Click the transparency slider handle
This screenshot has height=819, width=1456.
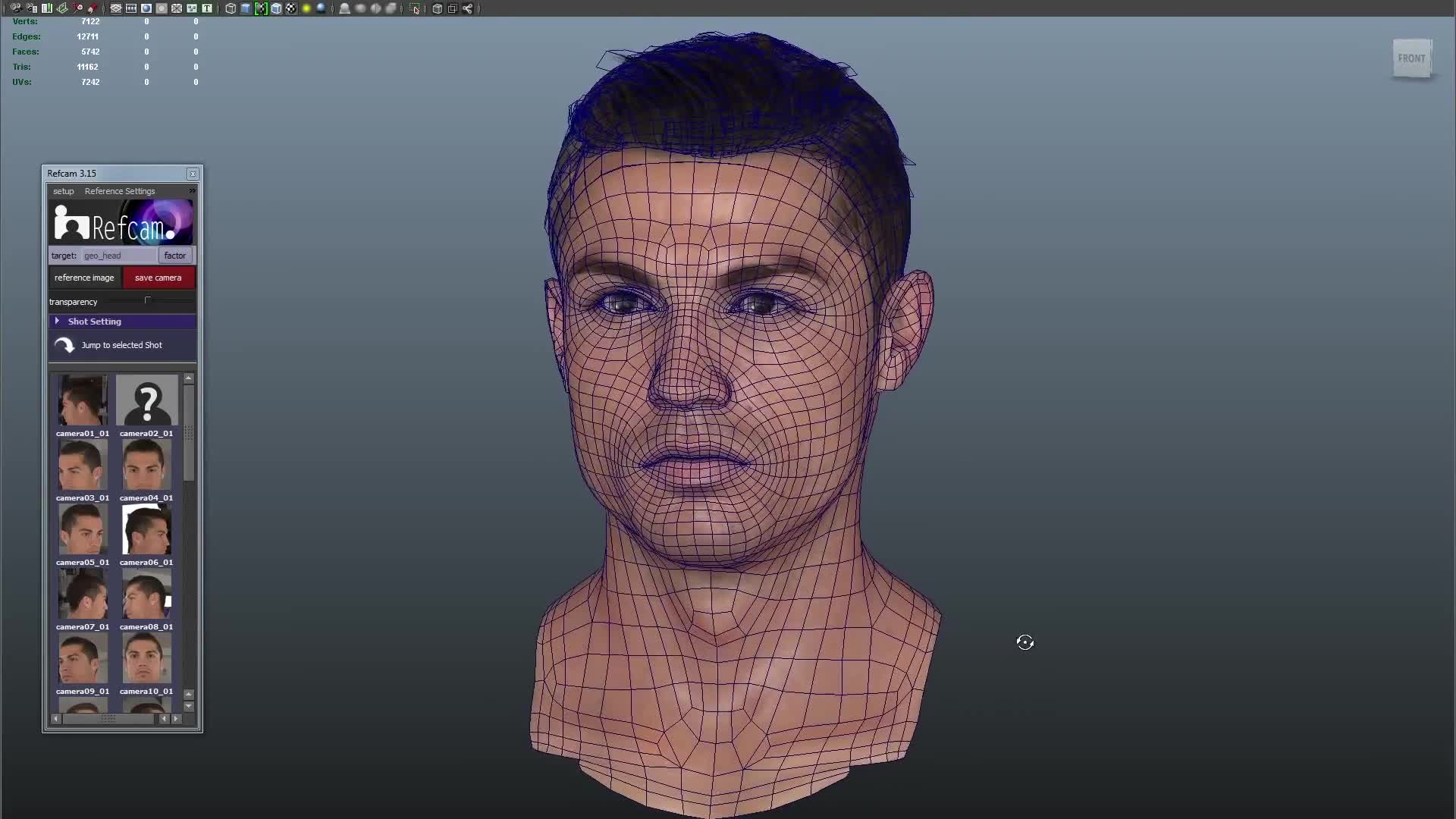pos(148,301)
